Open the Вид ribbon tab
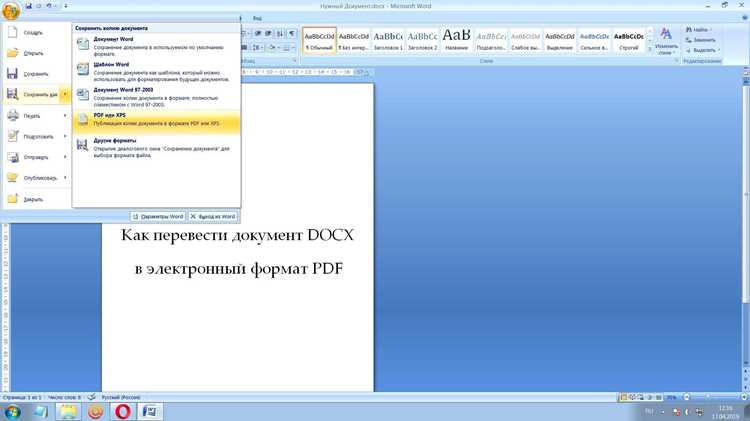 tap(257, 18)
